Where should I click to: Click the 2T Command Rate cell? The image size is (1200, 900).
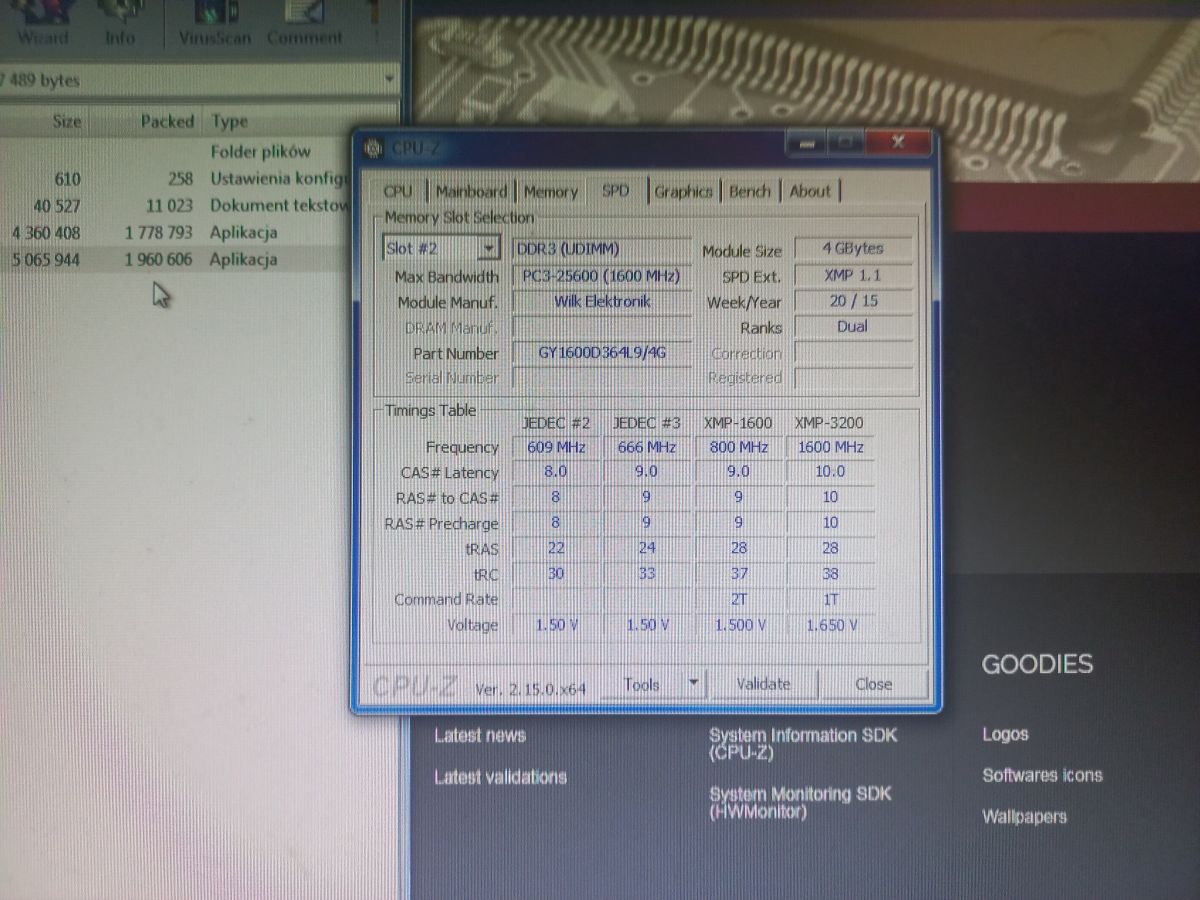tap(738, 600)
